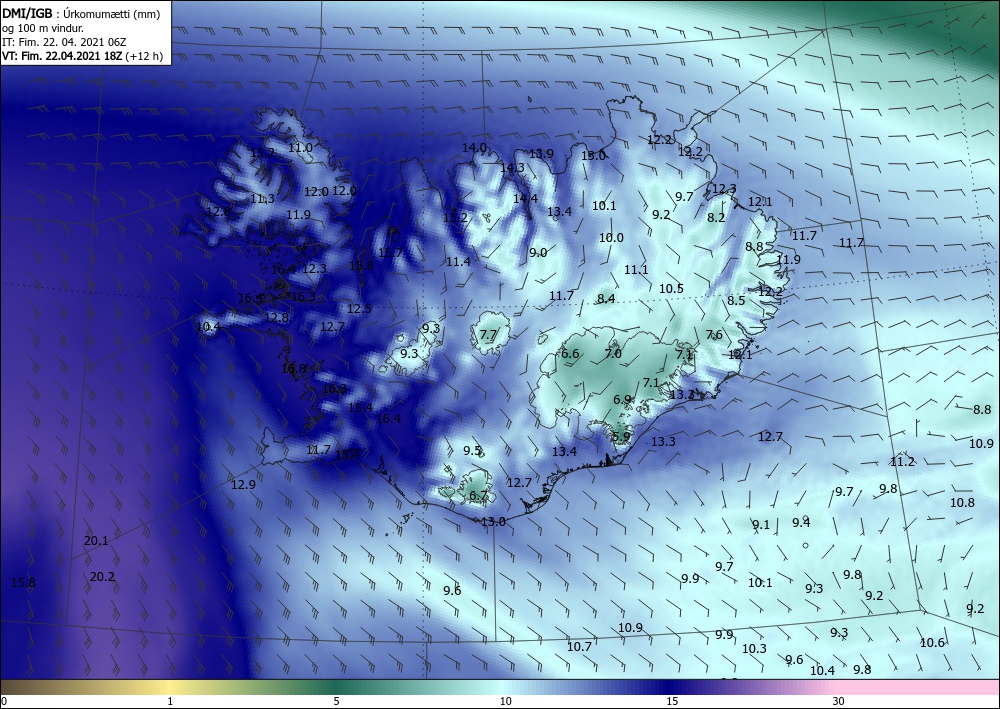The height and width of the screenshot is (709, 1000).
Task: Click the 7.0 value on Vatnajökull
Action: pyautogui.click(x=613, y=354)
